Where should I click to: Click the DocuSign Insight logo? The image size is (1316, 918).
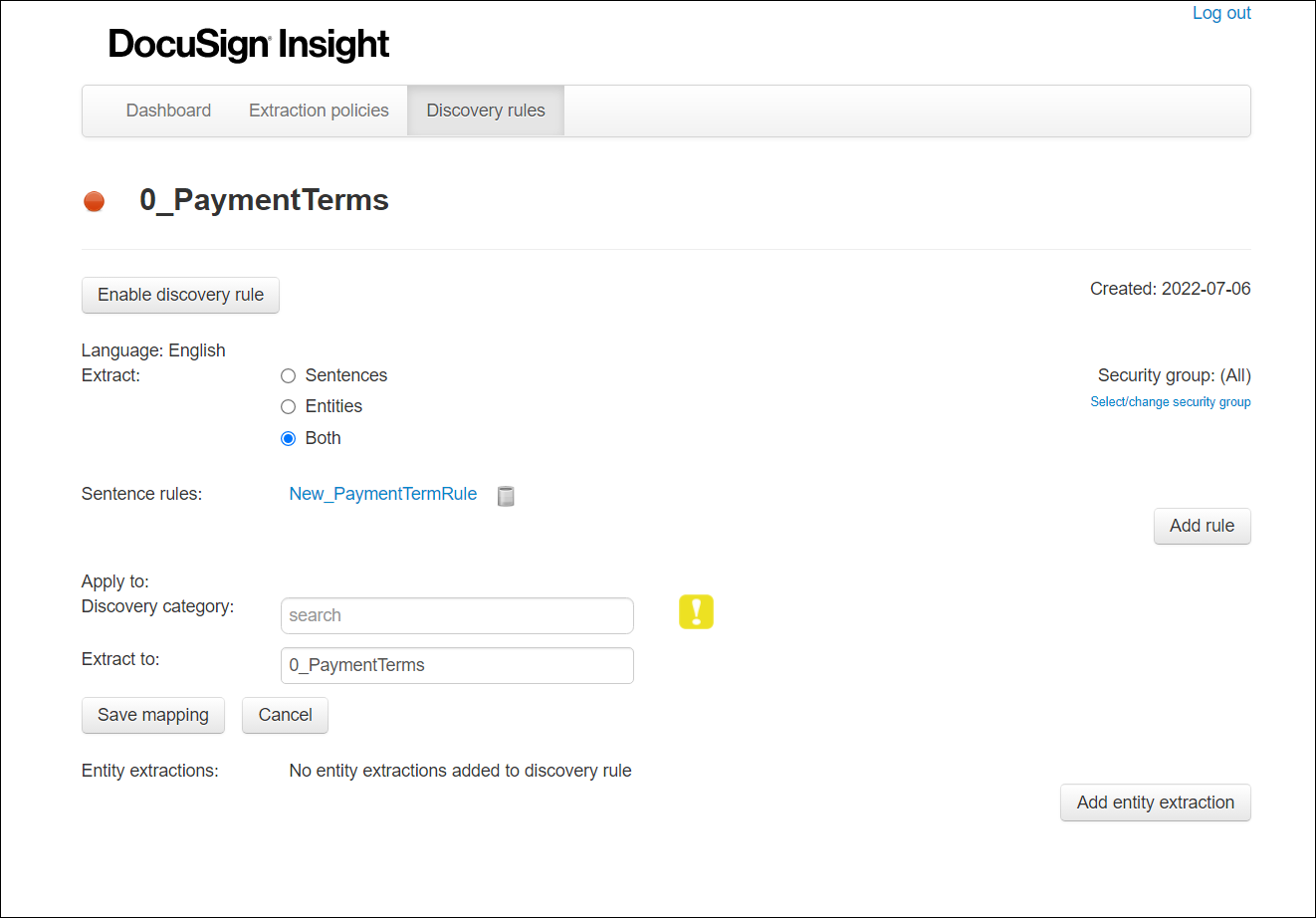(249, 45)
